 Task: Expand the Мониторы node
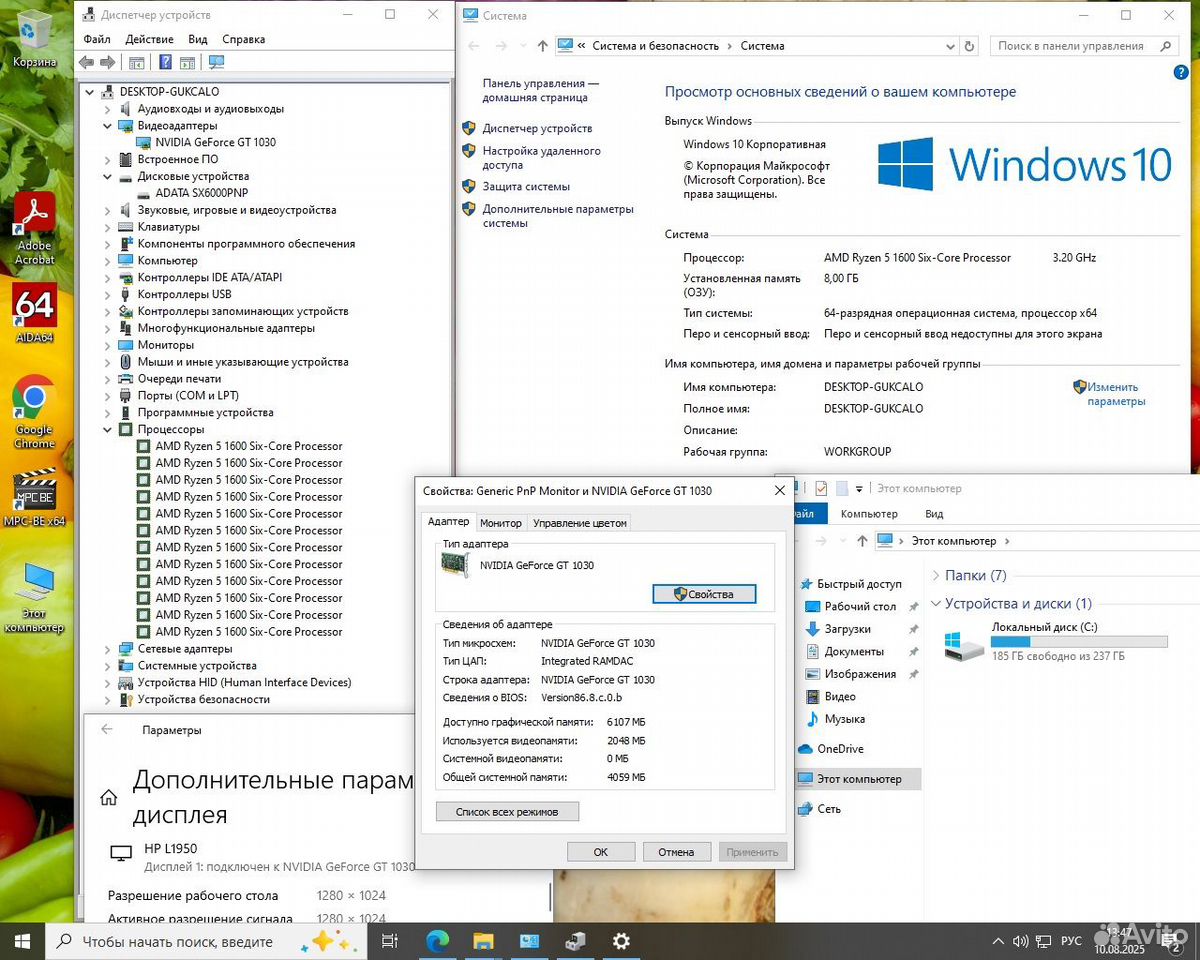point(108,345)
